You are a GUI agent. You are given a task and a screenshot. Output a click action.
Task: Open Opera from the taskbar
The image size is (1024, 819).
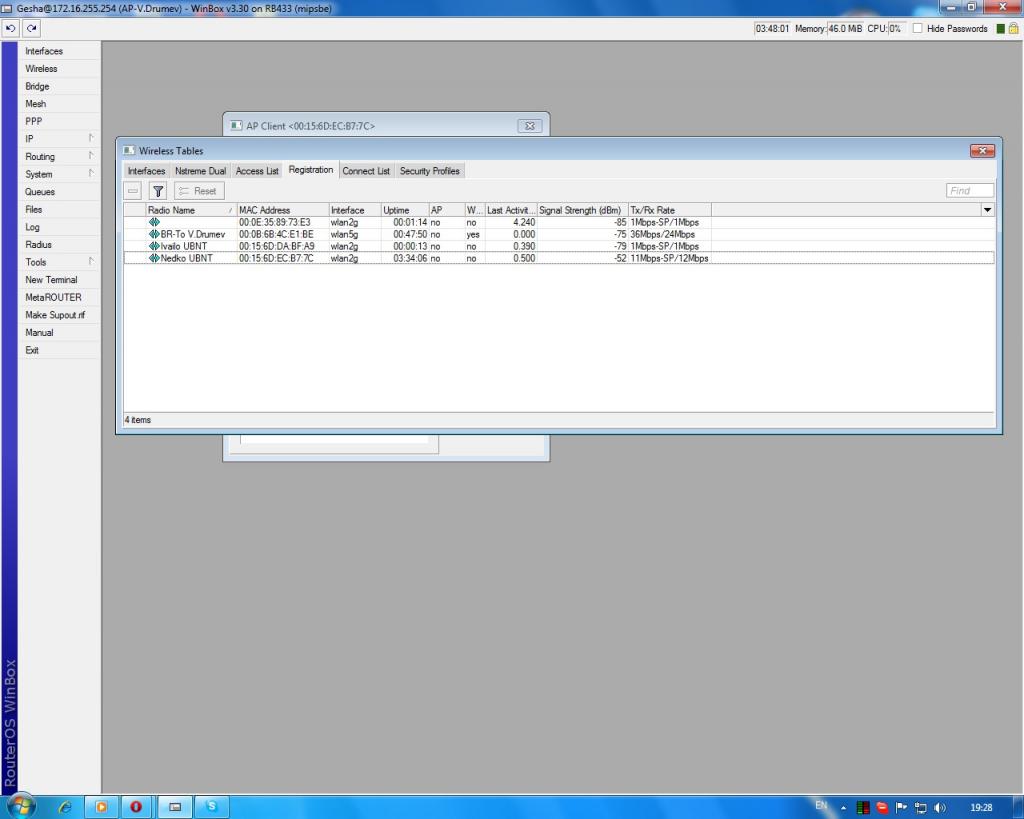[x=136, y=806]
